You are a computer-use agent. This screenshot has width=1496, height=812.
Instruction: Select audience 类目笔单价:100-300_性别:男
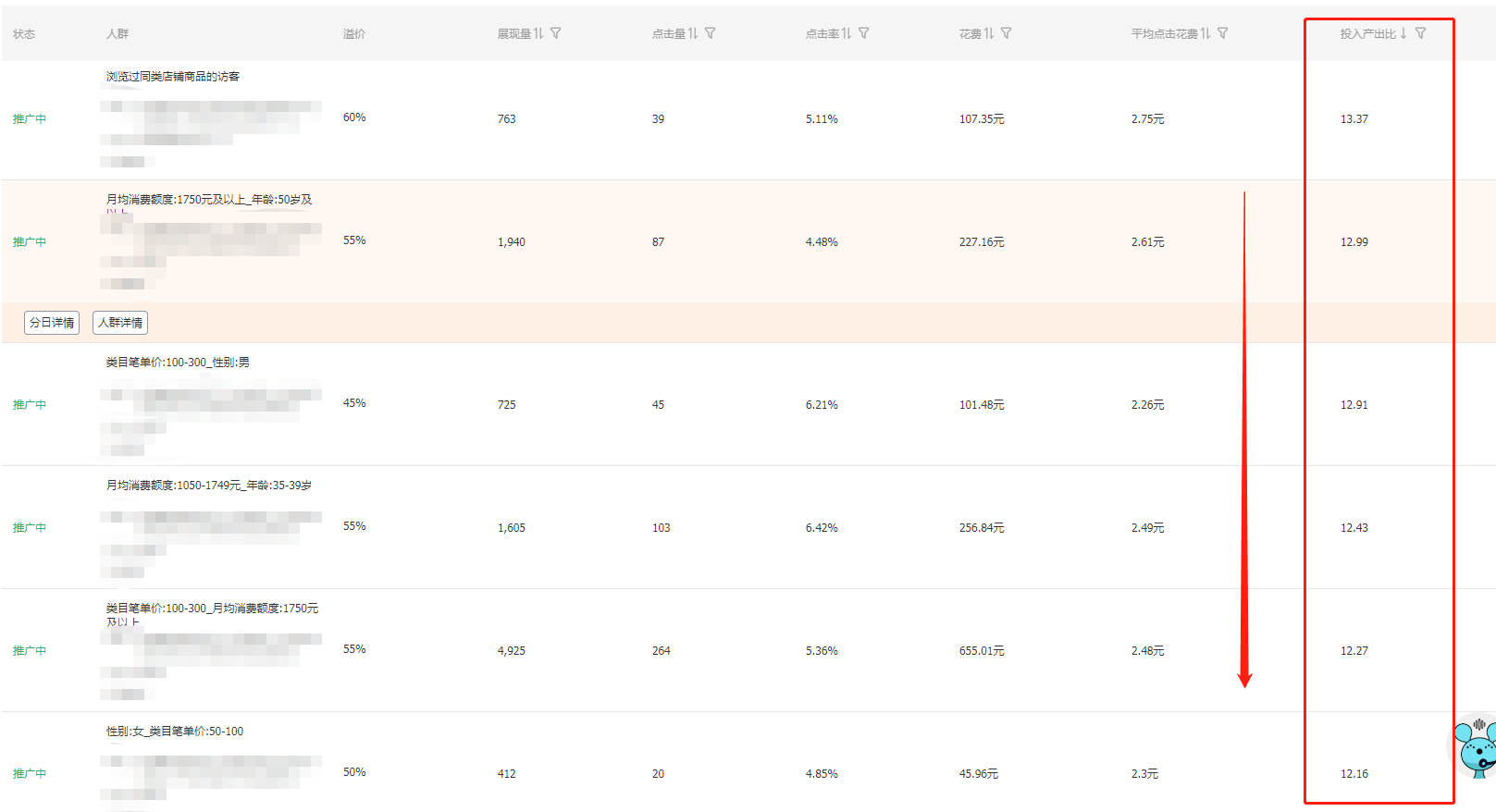click(x=178, y=363)
